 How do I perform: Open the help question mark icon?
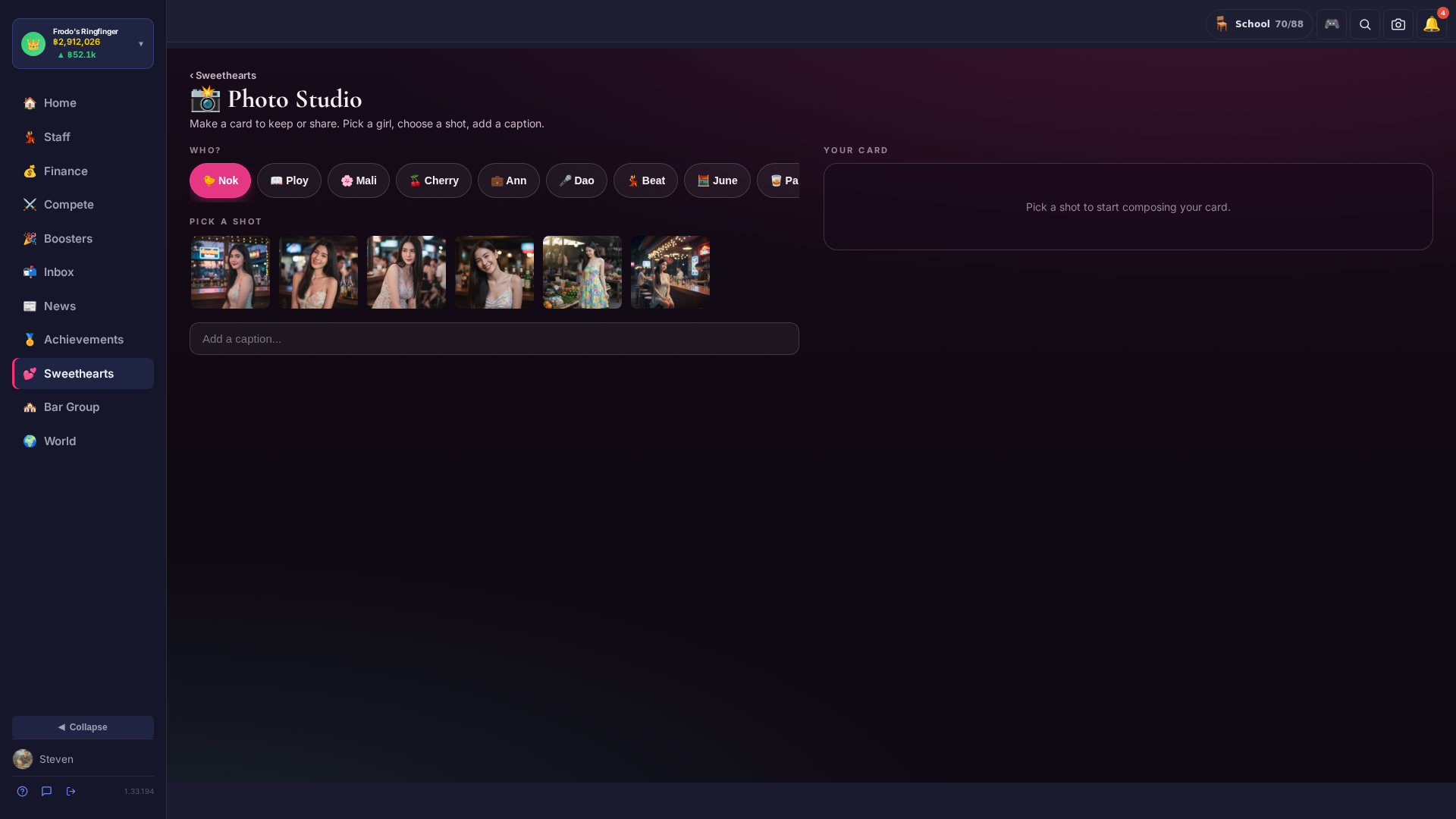pyautogui.click(x=23, y=792)
